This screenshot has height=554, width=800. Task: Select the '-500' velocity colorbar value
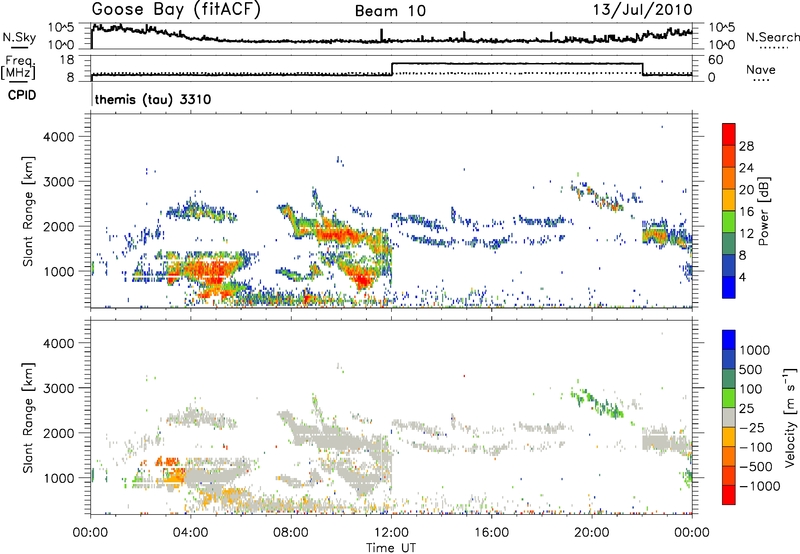(x=756, y=466)
